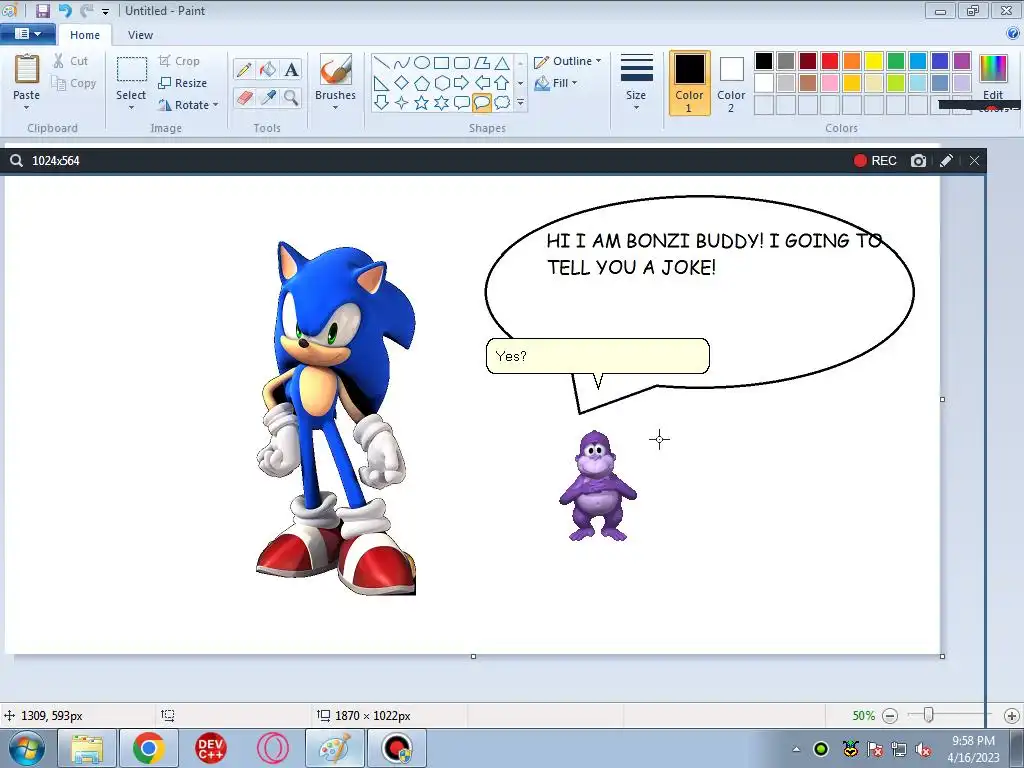
Task: Choose the Line shape
Action: click(382, 63)
